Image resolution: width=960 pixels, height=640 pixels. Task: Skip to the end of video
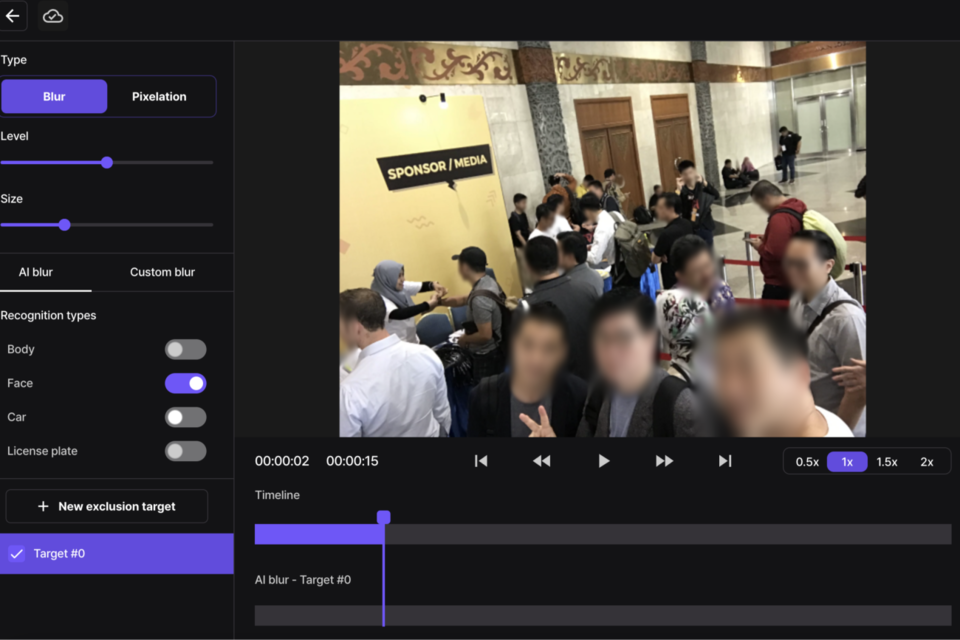click(x=725, y=461)
